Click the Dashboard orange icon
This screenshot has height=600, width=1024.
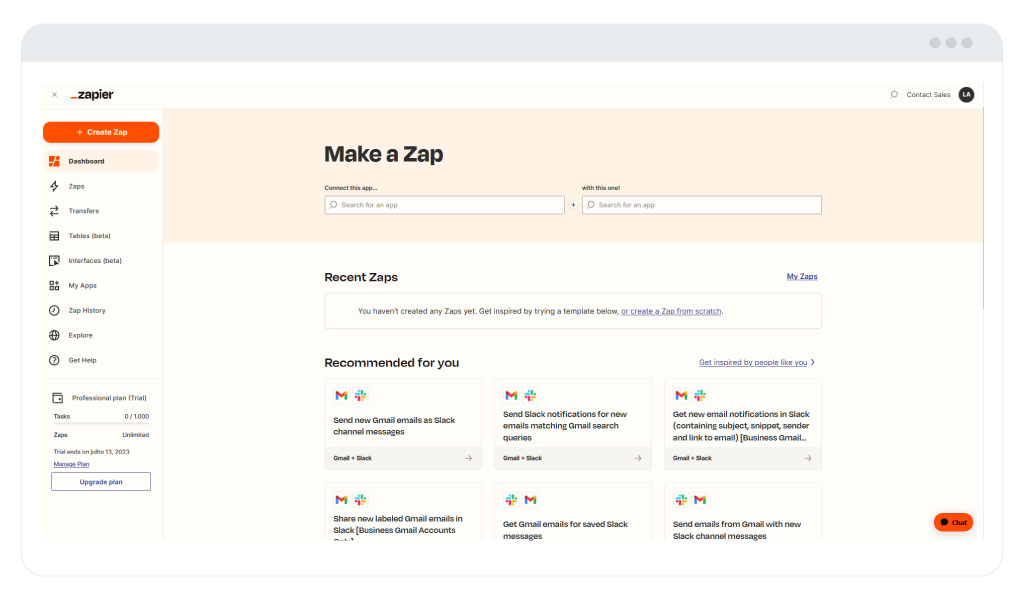(54, 161)
